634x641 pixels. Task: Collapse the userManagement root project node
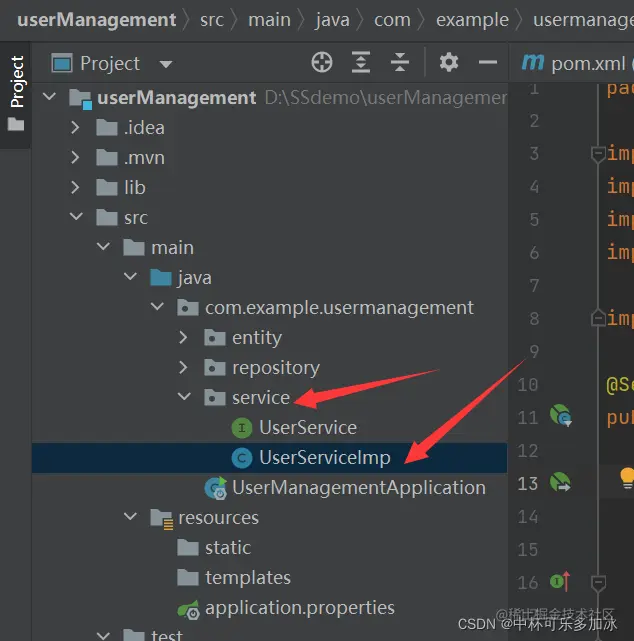pyautogui.click(x=49, y=97)
